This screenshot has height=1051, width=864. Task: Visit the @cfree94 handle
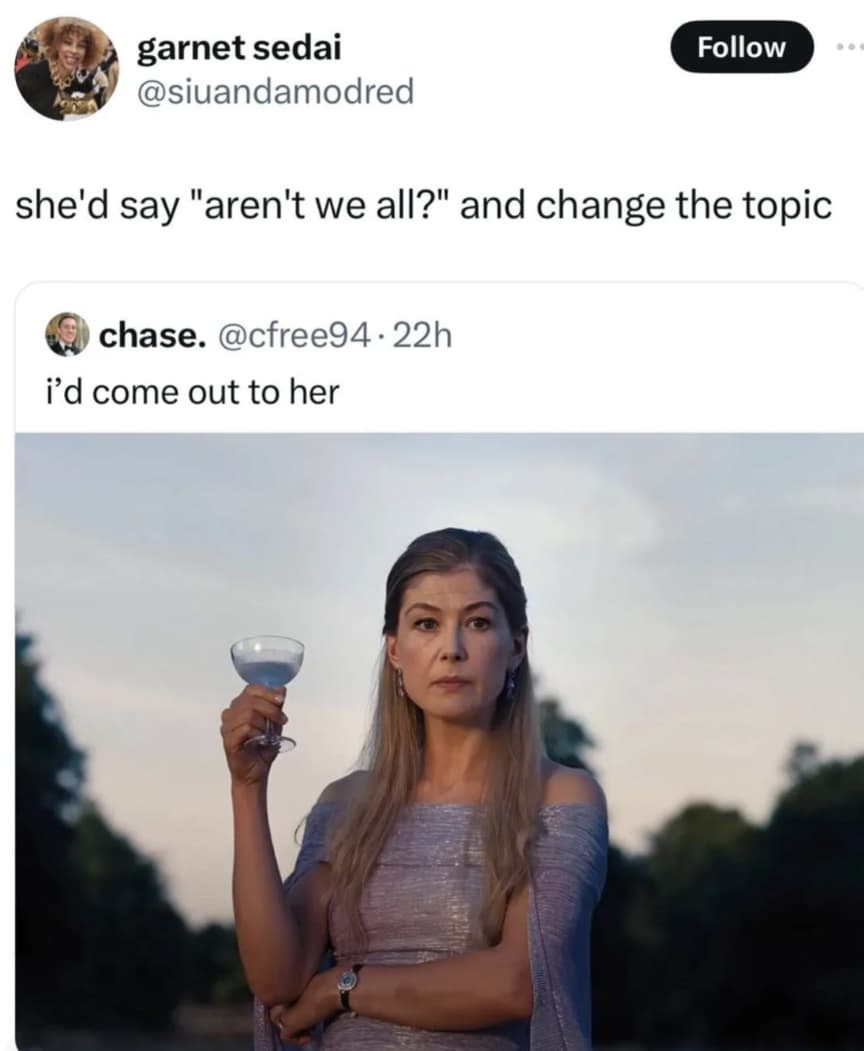coord(291,335)
